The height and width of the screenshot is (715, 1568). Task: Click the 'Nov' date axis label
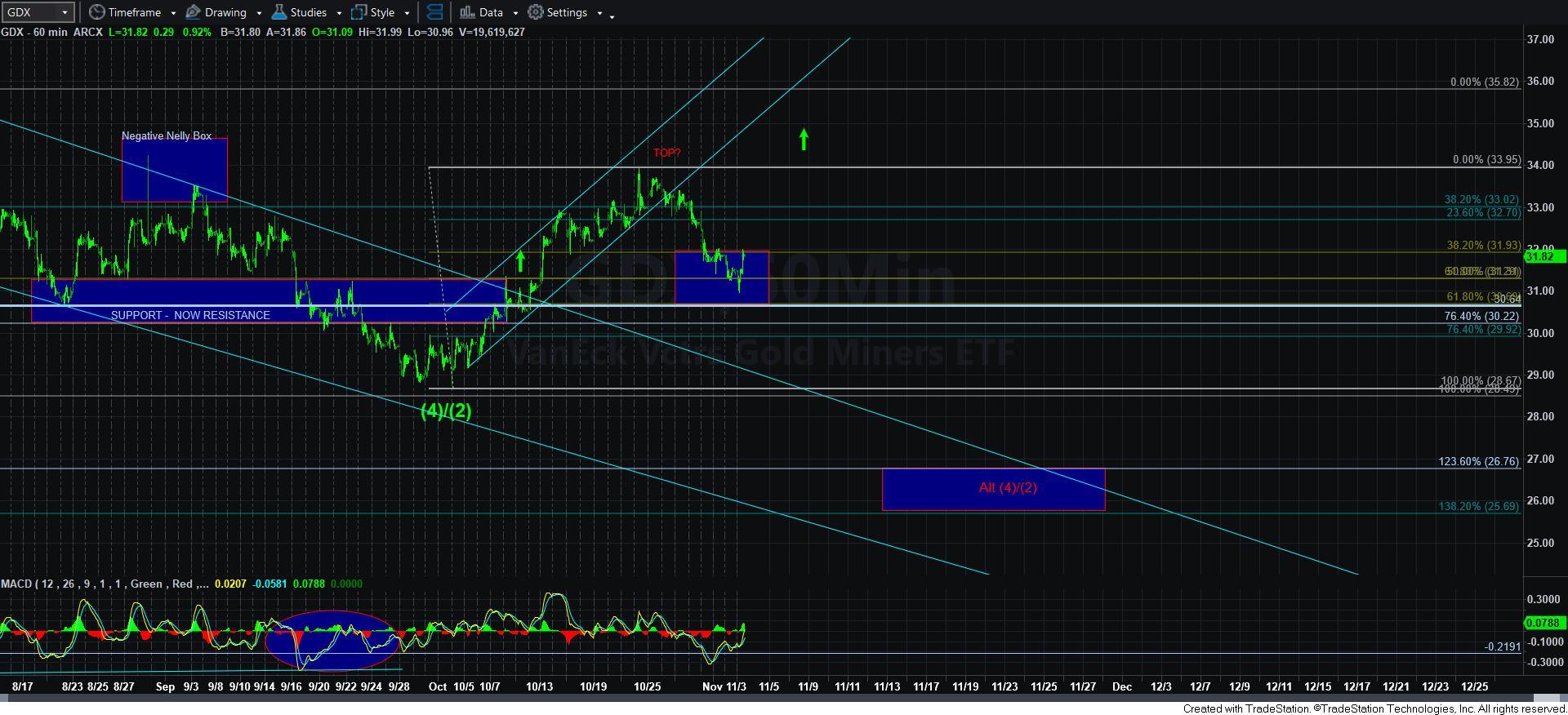pyautogui.click(x=712, y=686)
